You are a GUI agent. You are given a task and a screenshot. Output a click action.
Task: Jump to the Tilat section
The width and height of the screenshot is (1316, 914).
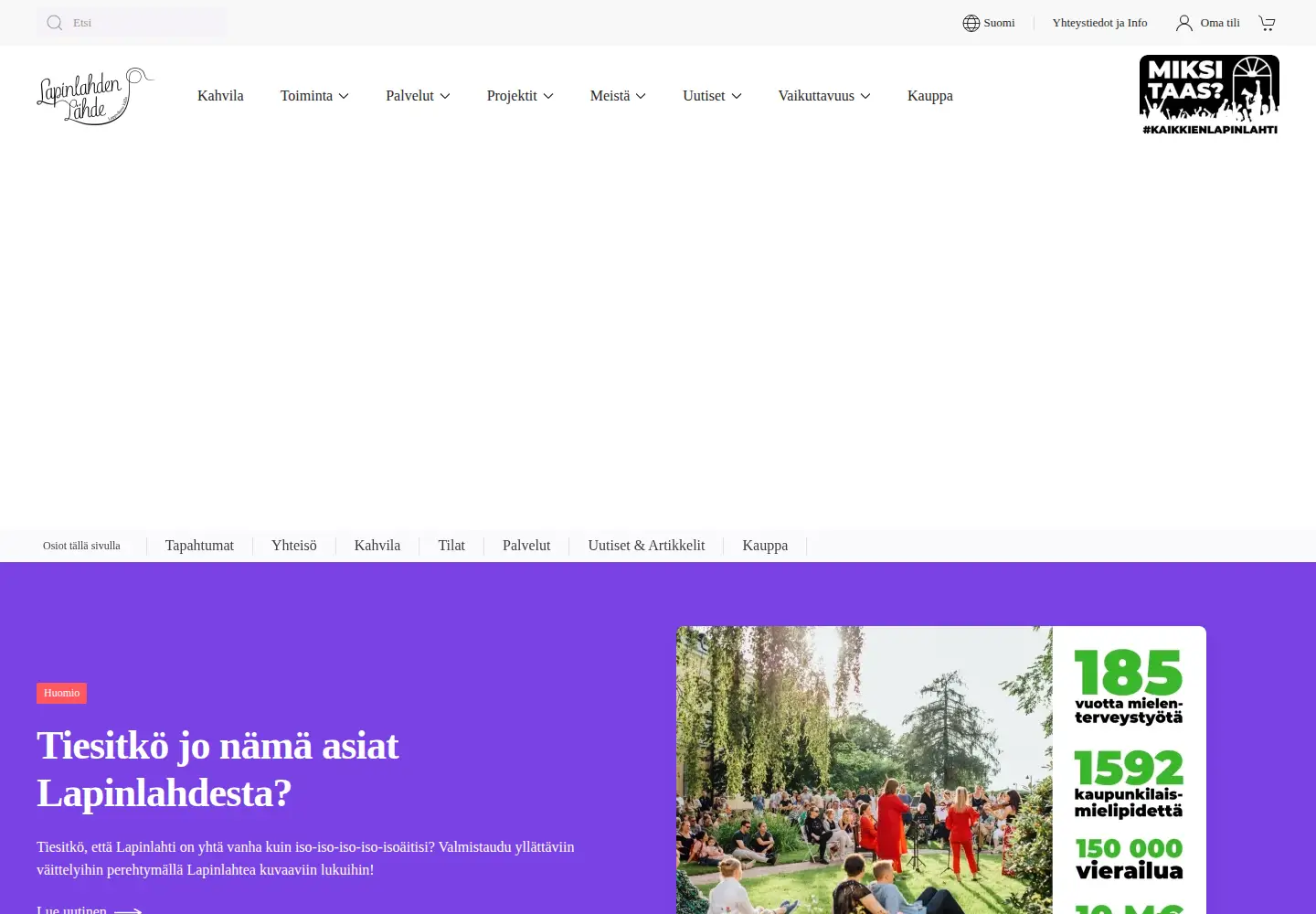pyautogui.click(x=451, y=546)
